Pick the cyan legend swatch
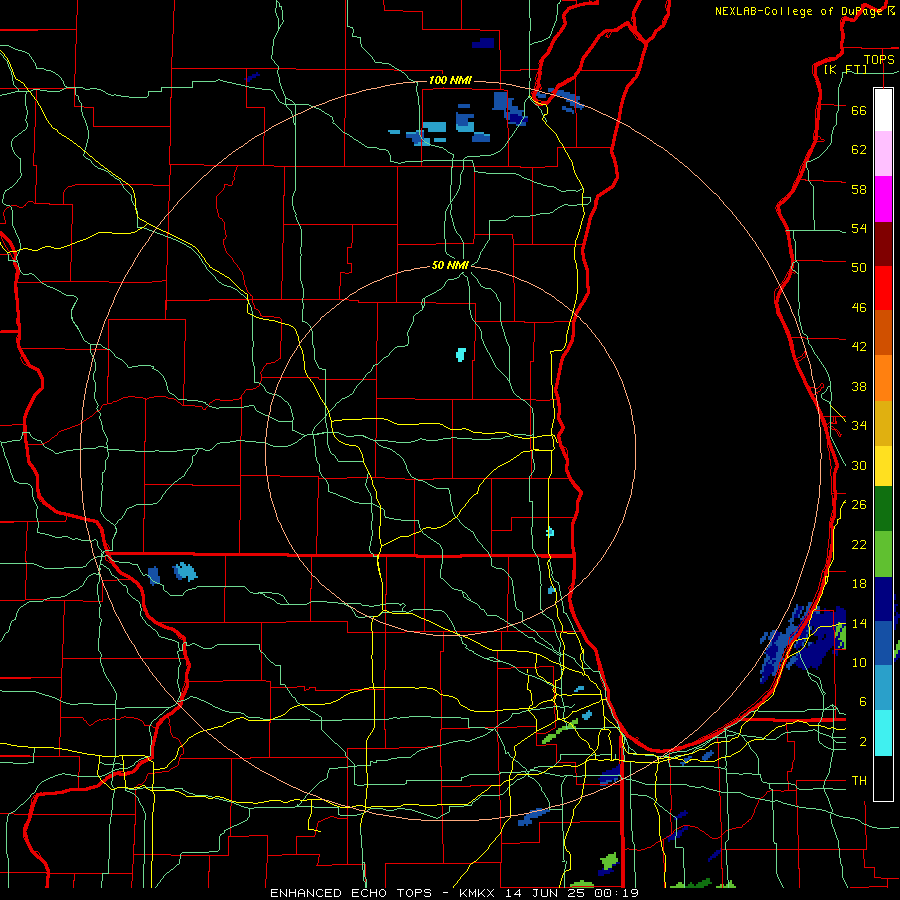The width and height of the screenshot is (900, 900). click(883, 733)
